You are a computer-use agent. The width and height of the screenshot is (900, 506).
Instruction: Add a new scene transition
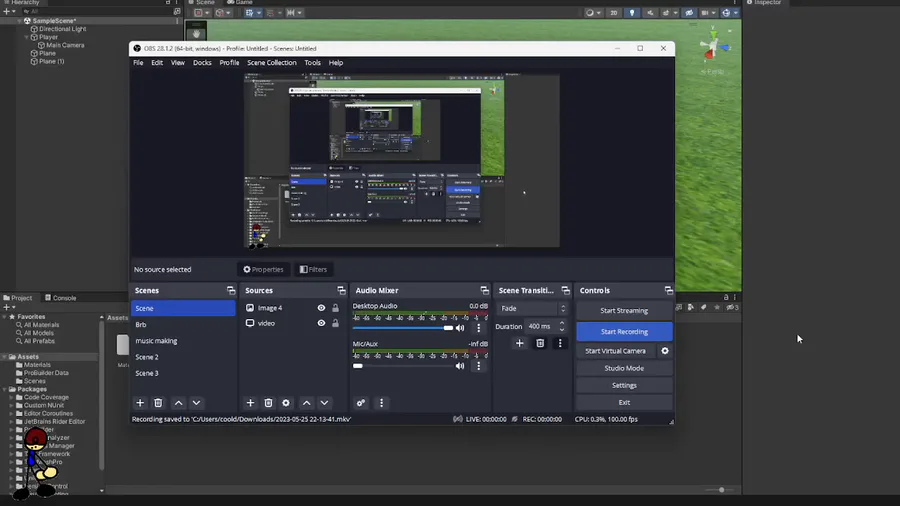(519, 343)
